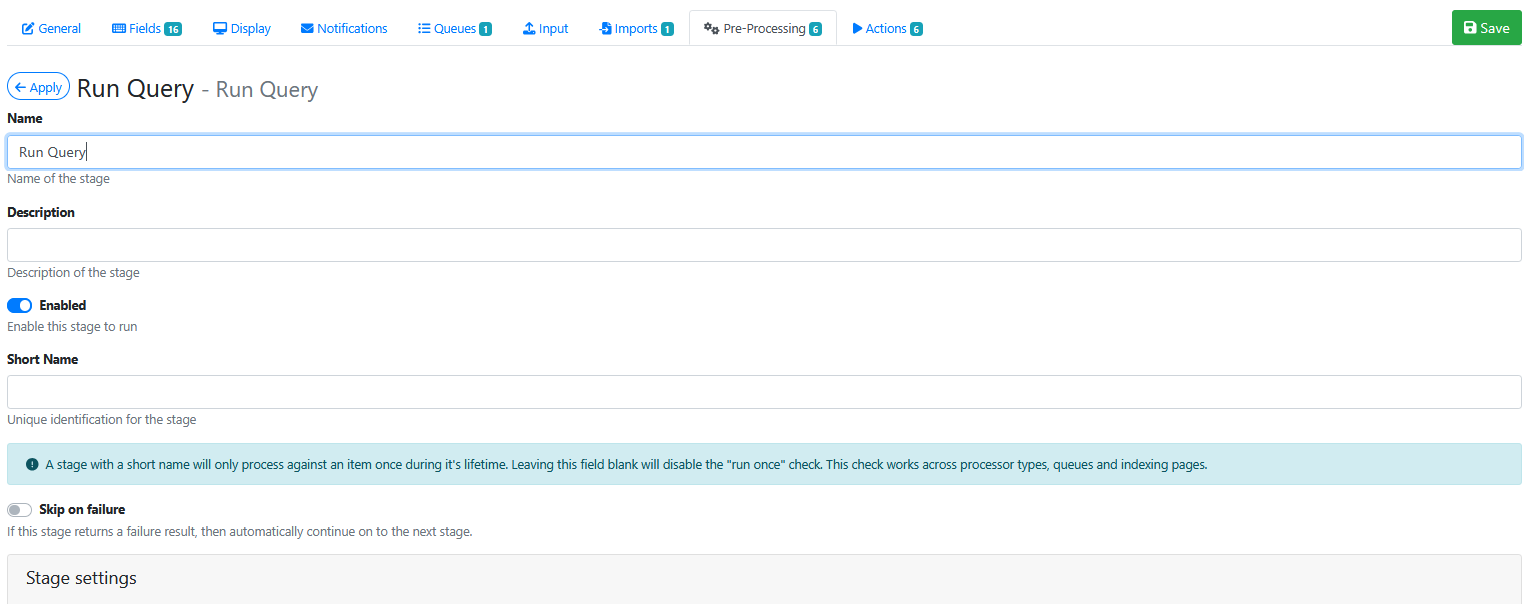This screenshot has height=604, width=1529.
Task: Open the Pre-Processing tab
Action: point(763,29)
